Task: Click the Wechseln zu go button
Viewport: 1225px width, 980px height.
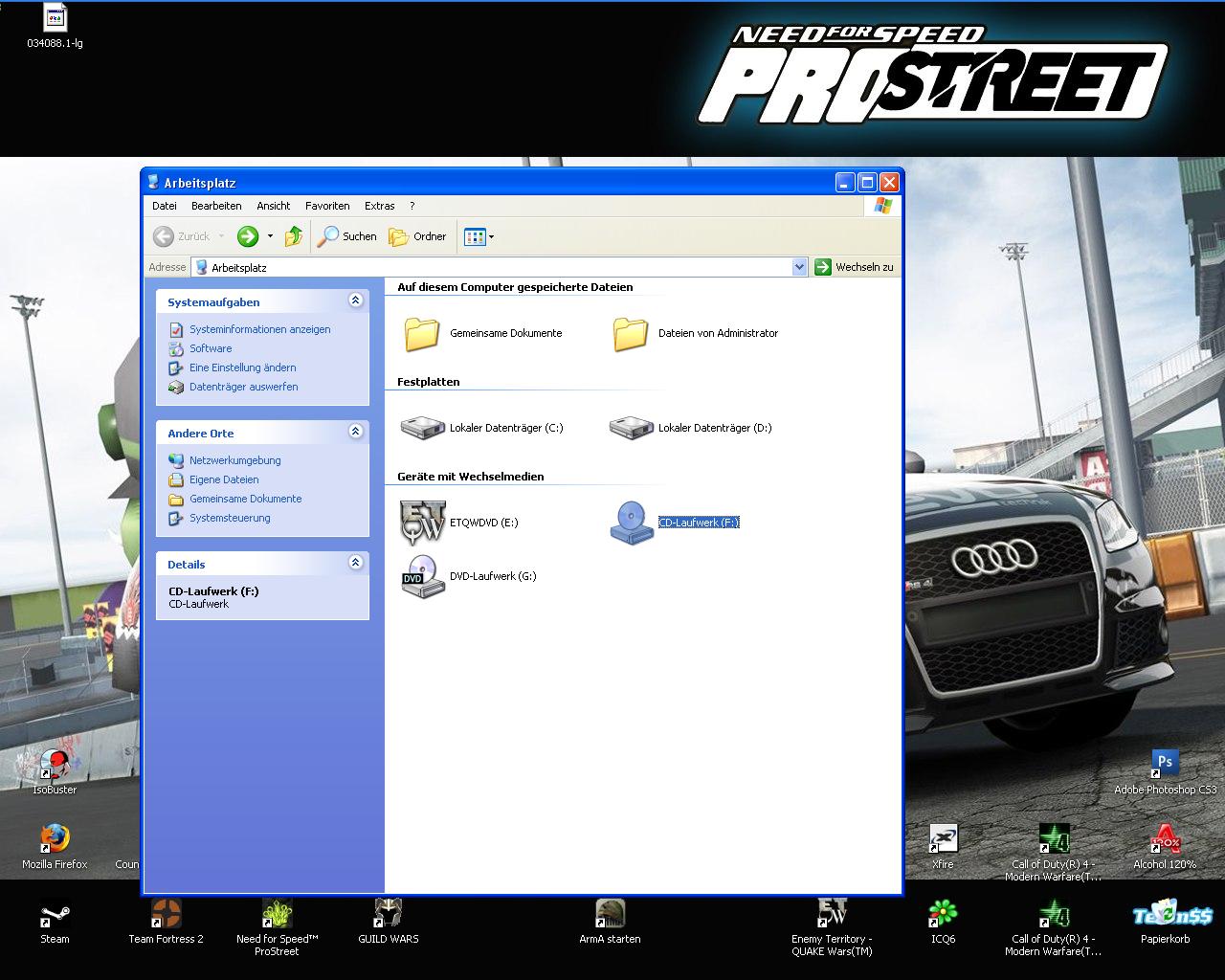Action: [x=855, y=267]
